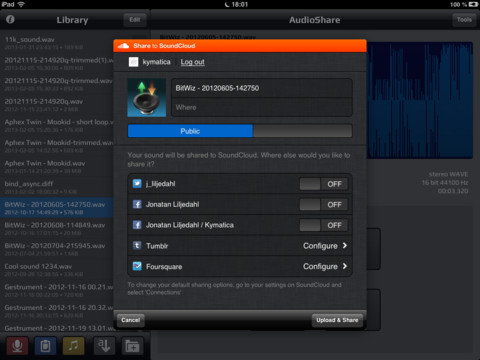Tap the Edit button in Library
Image resolution: width=480 pixels, height=360 pixels.
click(135, 20)
